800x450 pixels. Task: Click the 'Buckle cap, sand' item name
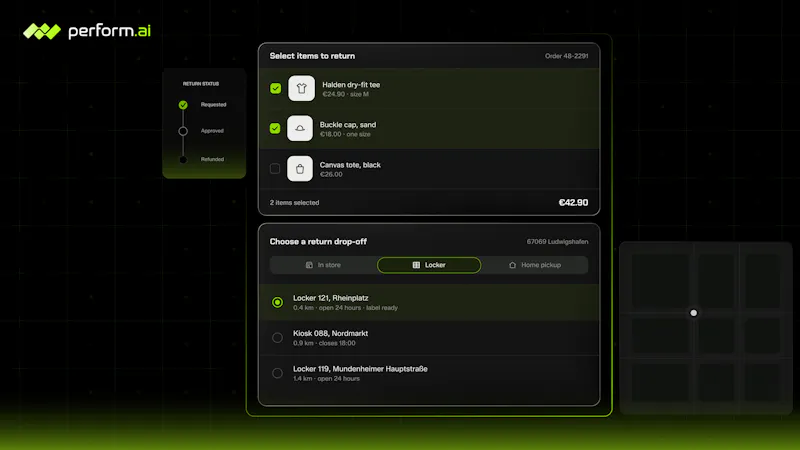(x=348, y=124)
